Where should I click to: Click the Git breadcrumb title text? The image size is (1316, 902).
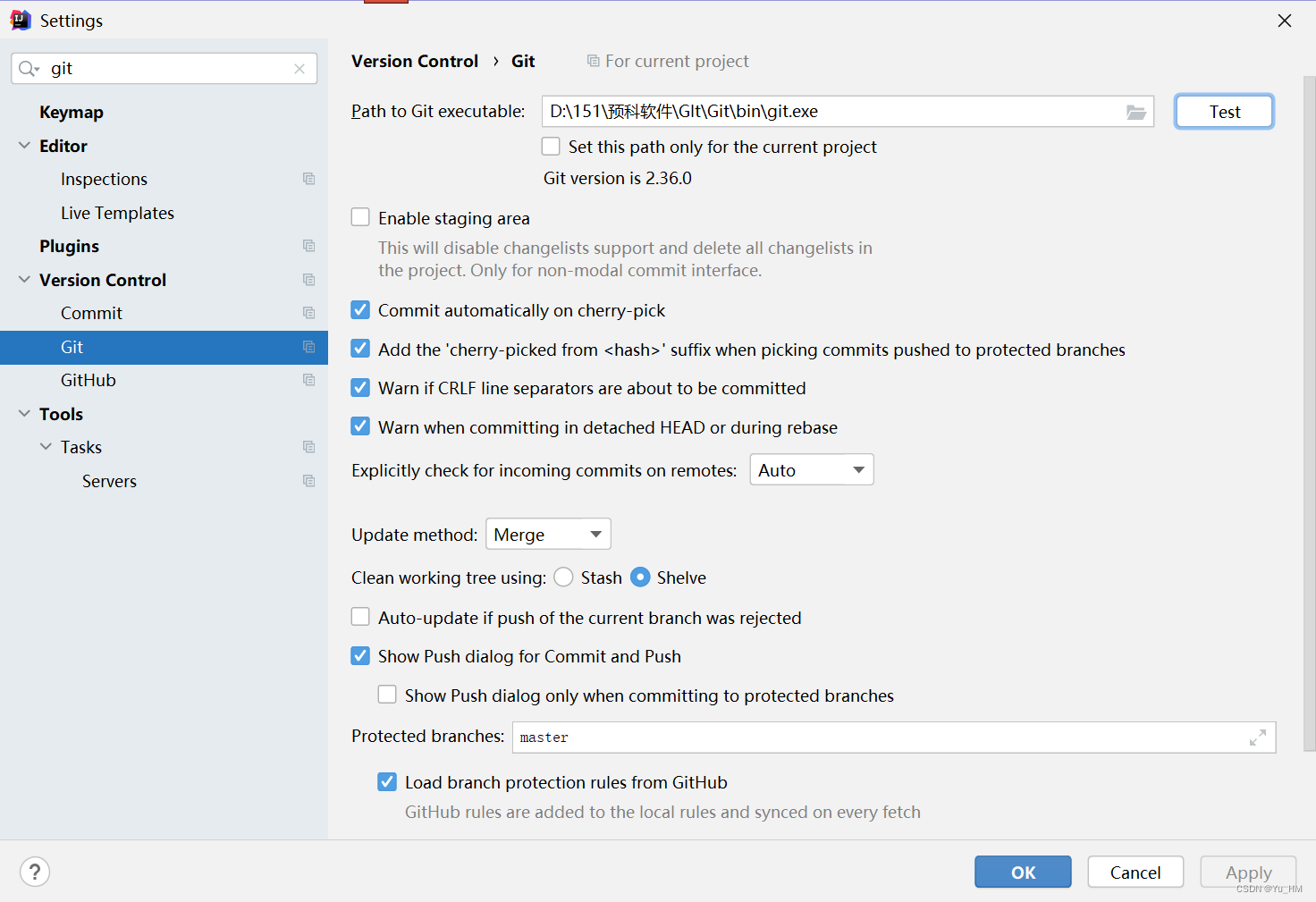point(523,61)
